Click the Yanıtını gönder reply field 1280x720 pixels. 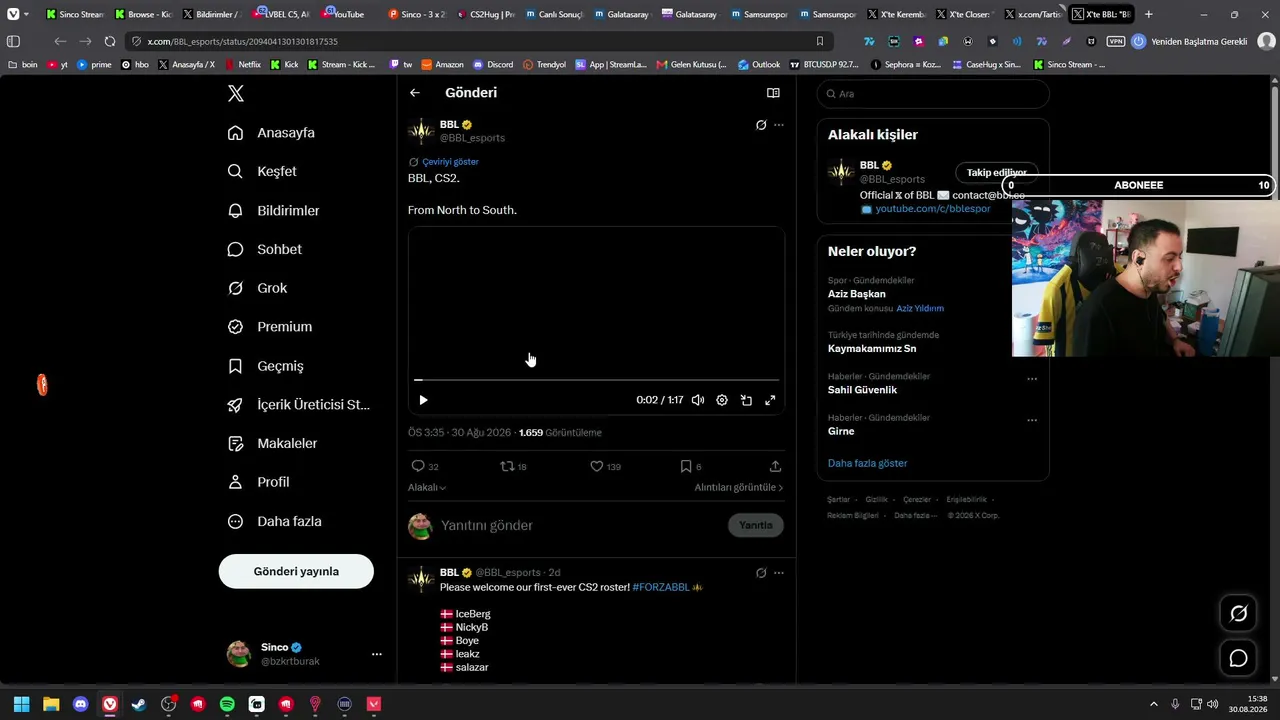[x=580, y=525]
